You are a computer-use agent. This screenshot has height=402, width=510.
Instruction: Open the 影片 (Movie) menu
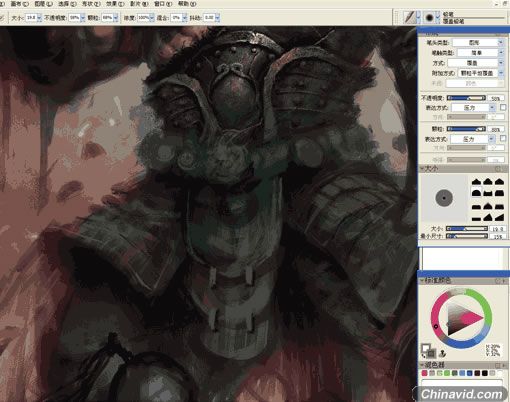(x=139, y=4)
